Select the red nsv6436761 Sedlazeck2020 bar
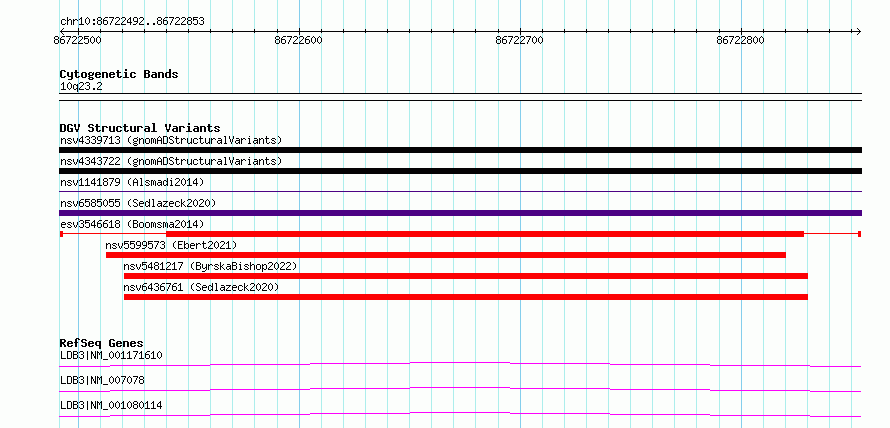This screenshot has height=428, width=890. (x=465, y=297)
